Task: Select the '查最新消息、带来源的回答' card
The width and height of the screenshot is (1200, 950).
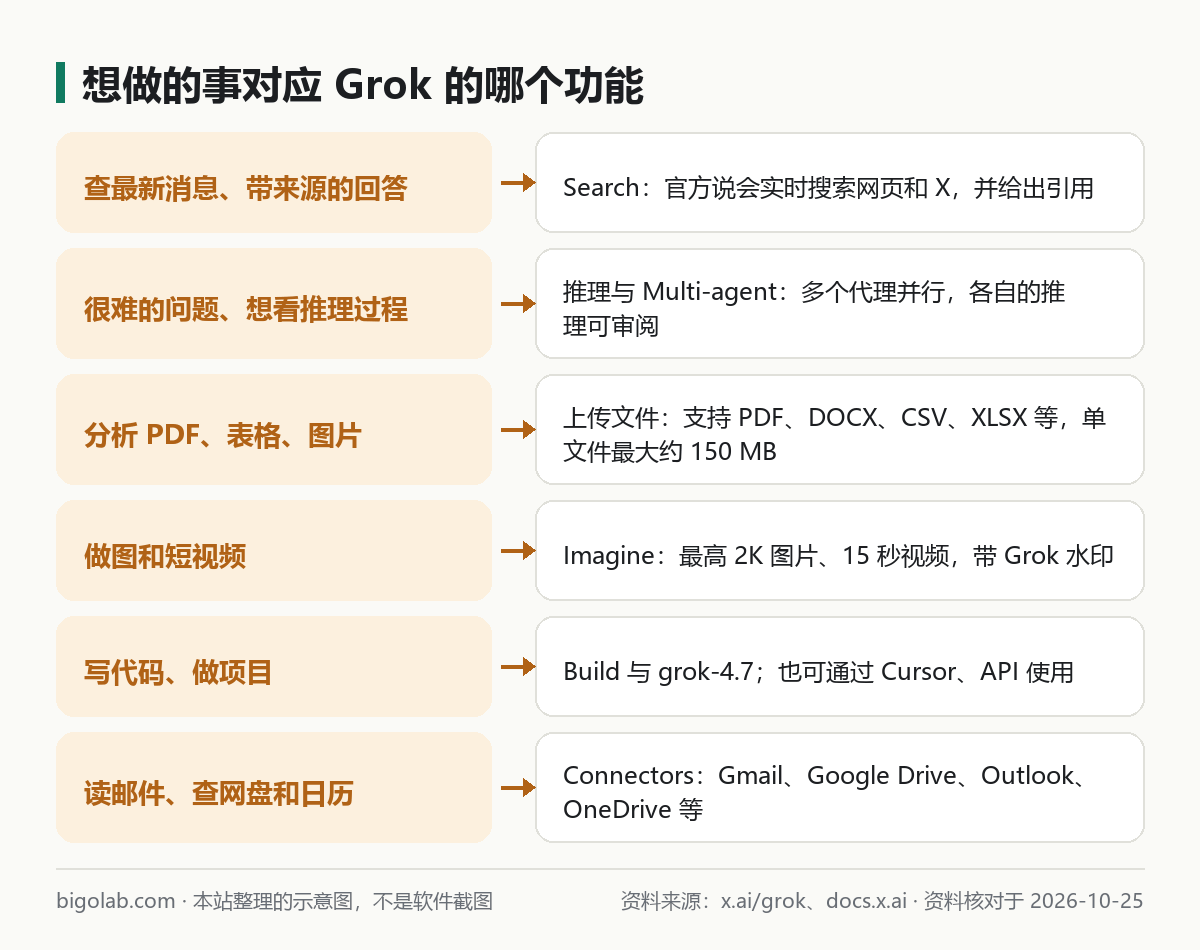Action: 274,183
